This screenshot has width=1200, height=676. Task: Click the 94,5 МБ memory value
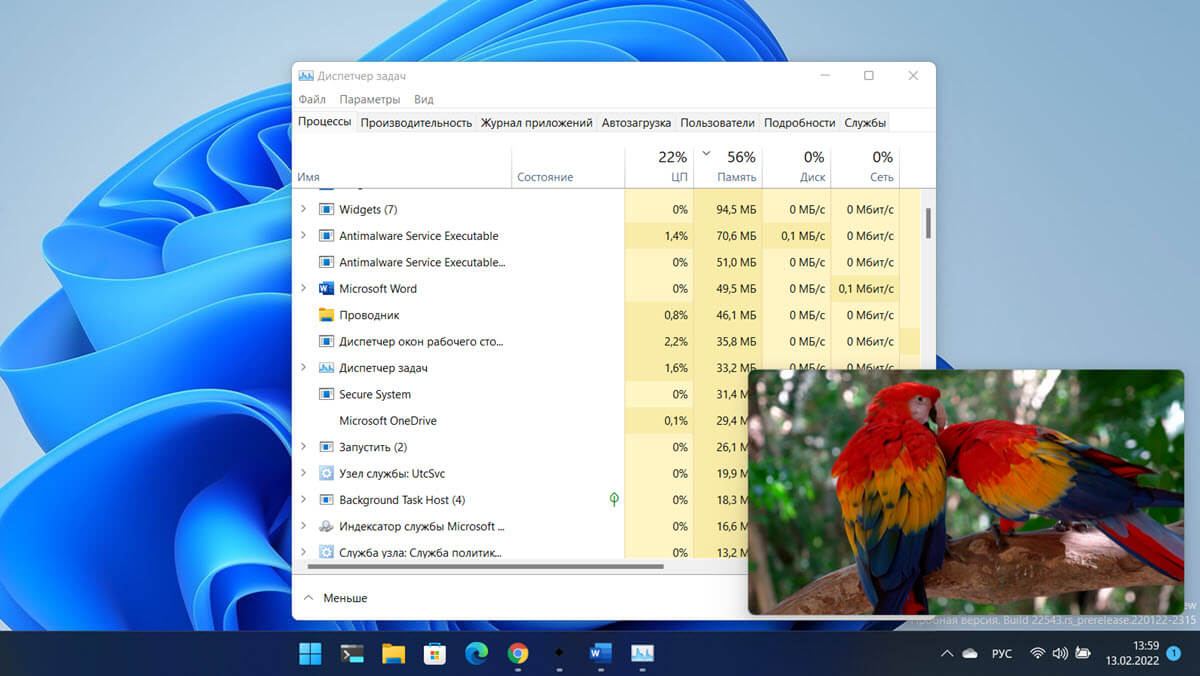tap(736, 210)
